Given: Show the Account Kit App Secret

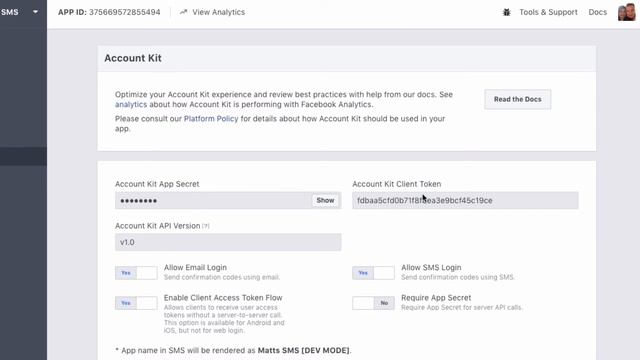Looking at the screenshot, I should coord(325,200).
